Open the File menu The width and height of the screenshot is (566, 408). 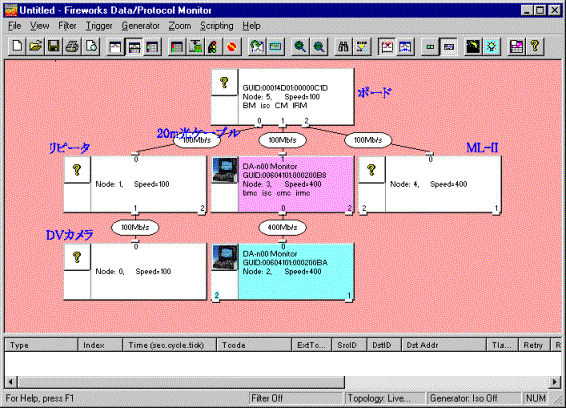[14, 26]
